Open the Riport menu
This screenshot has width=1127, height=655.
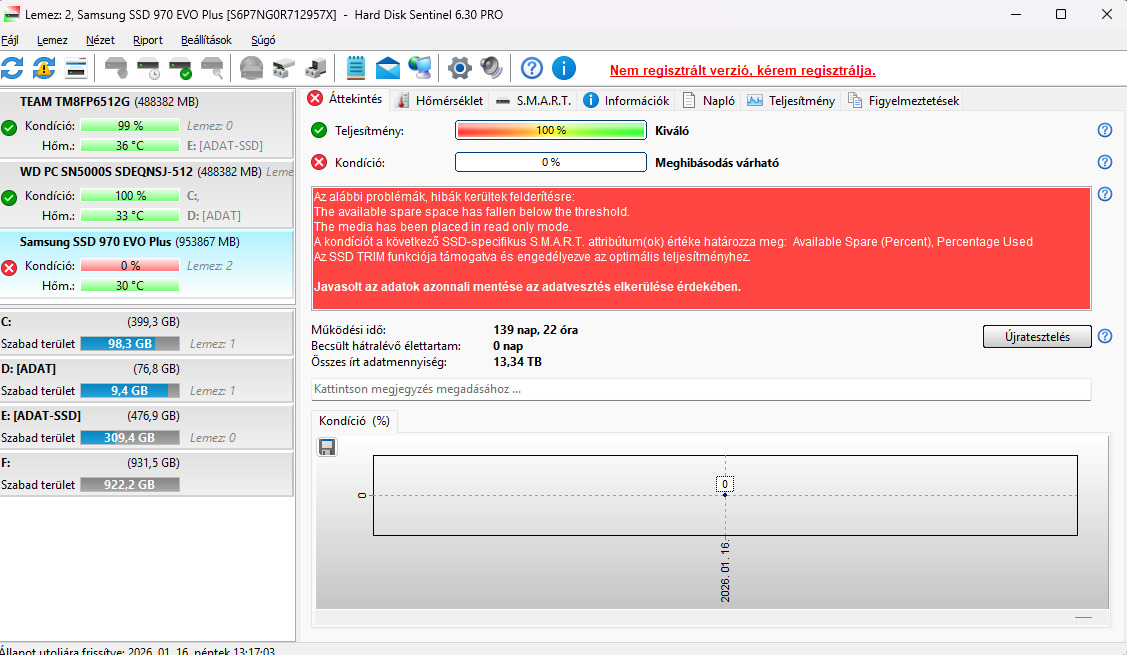(147, 40)
